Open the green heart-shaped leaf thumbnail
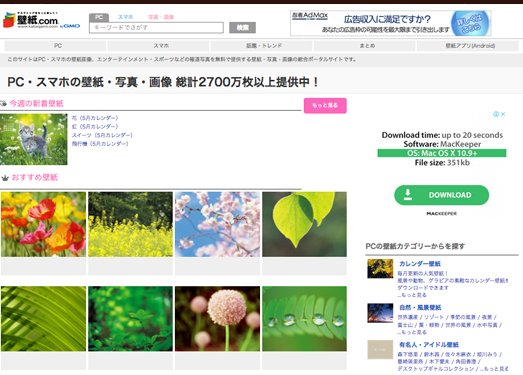The image size is (523, 375). point(305,224)
